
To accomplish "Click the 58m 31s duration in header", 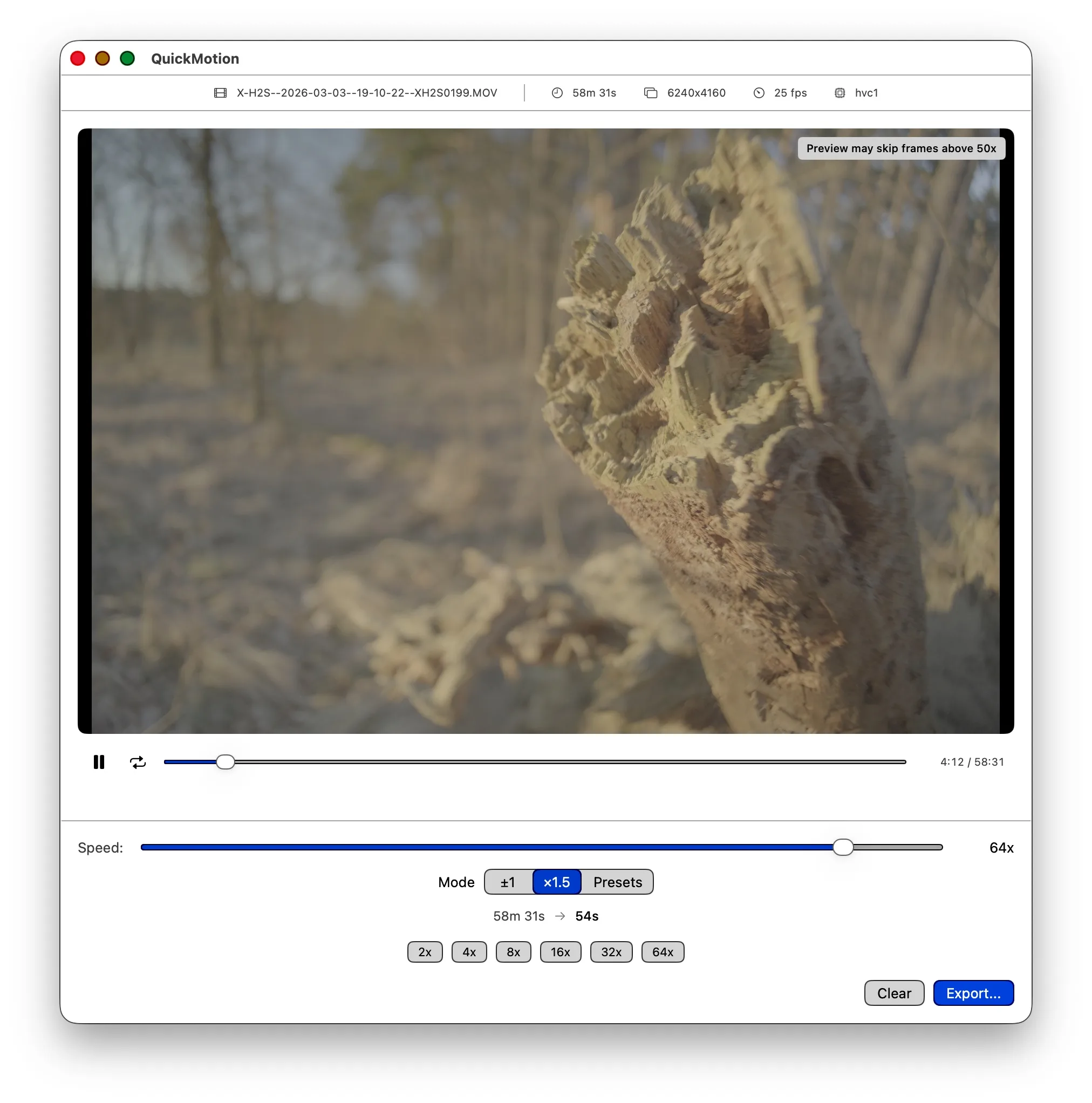I will (x=593, y=93).
